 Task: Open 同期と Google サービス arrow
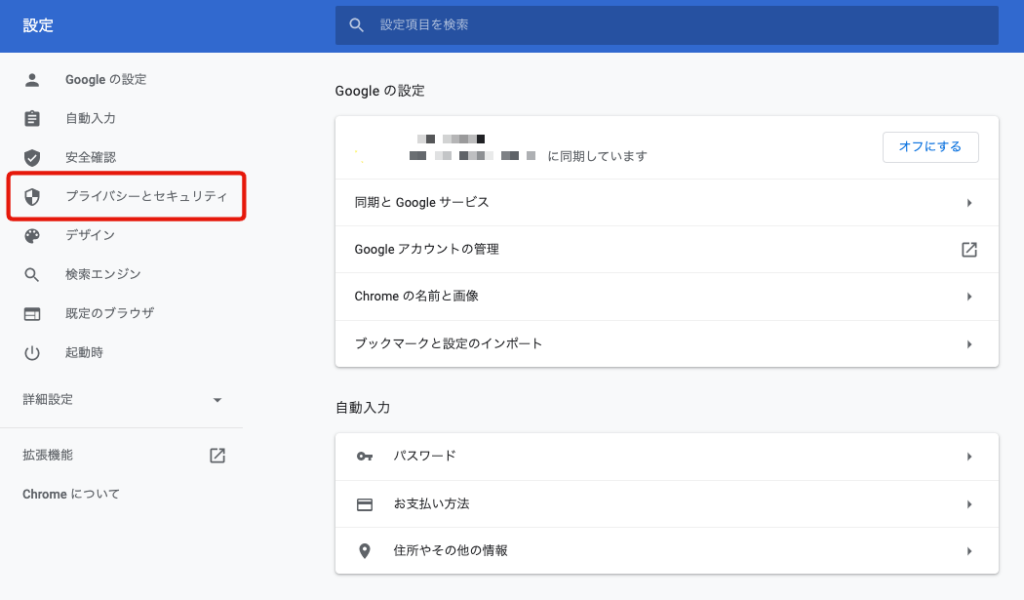click(968, 203)
